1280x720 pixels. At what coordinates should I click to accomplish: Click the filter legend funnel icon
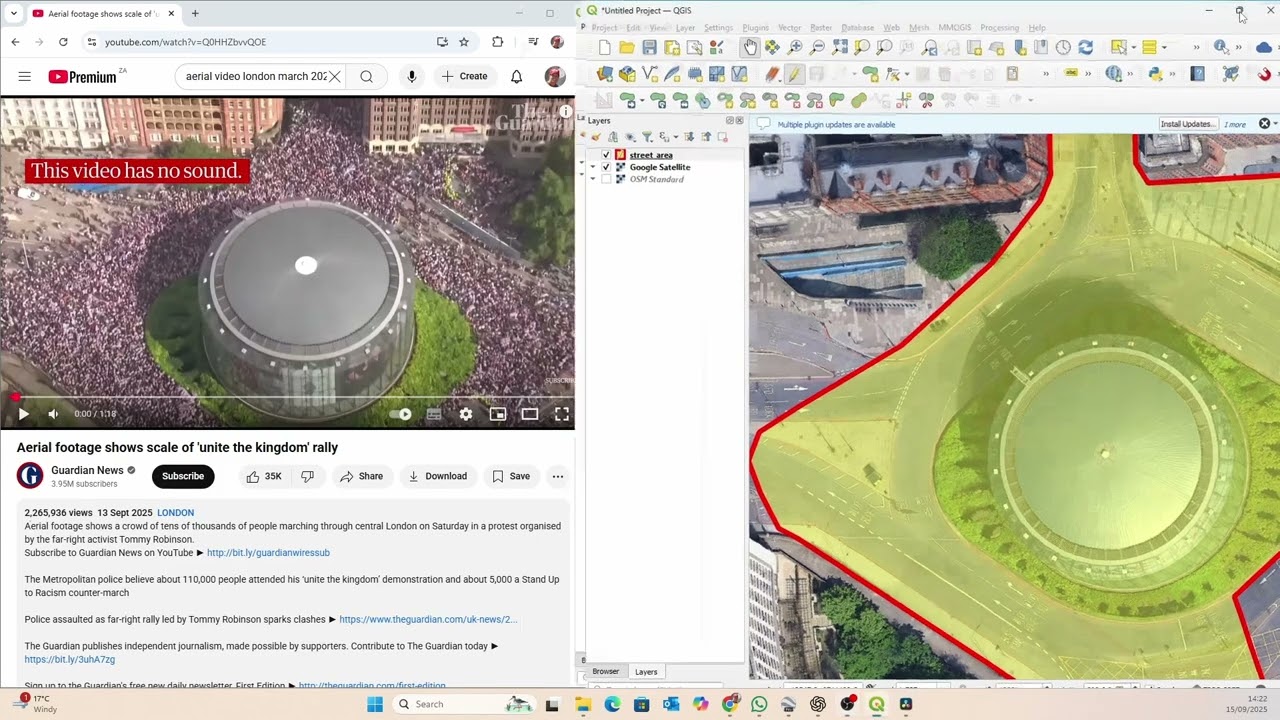point(647,137)
